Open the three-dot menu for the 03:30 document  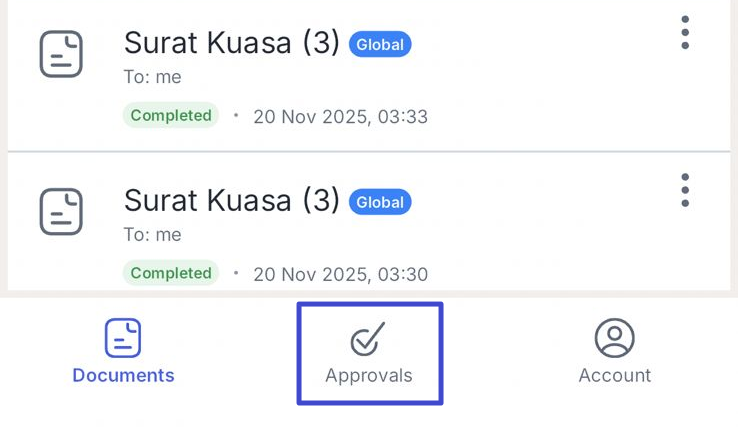pyautogui.click(x=685, y=190)
